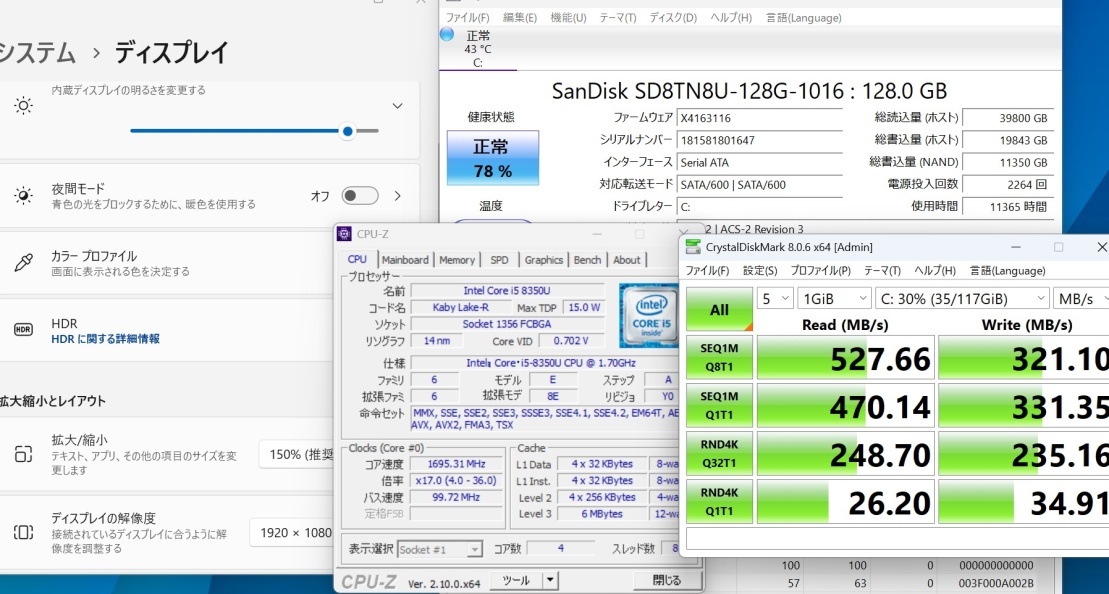
Task: Click the HDR icon in settings
Action: (x=24, y=330)
